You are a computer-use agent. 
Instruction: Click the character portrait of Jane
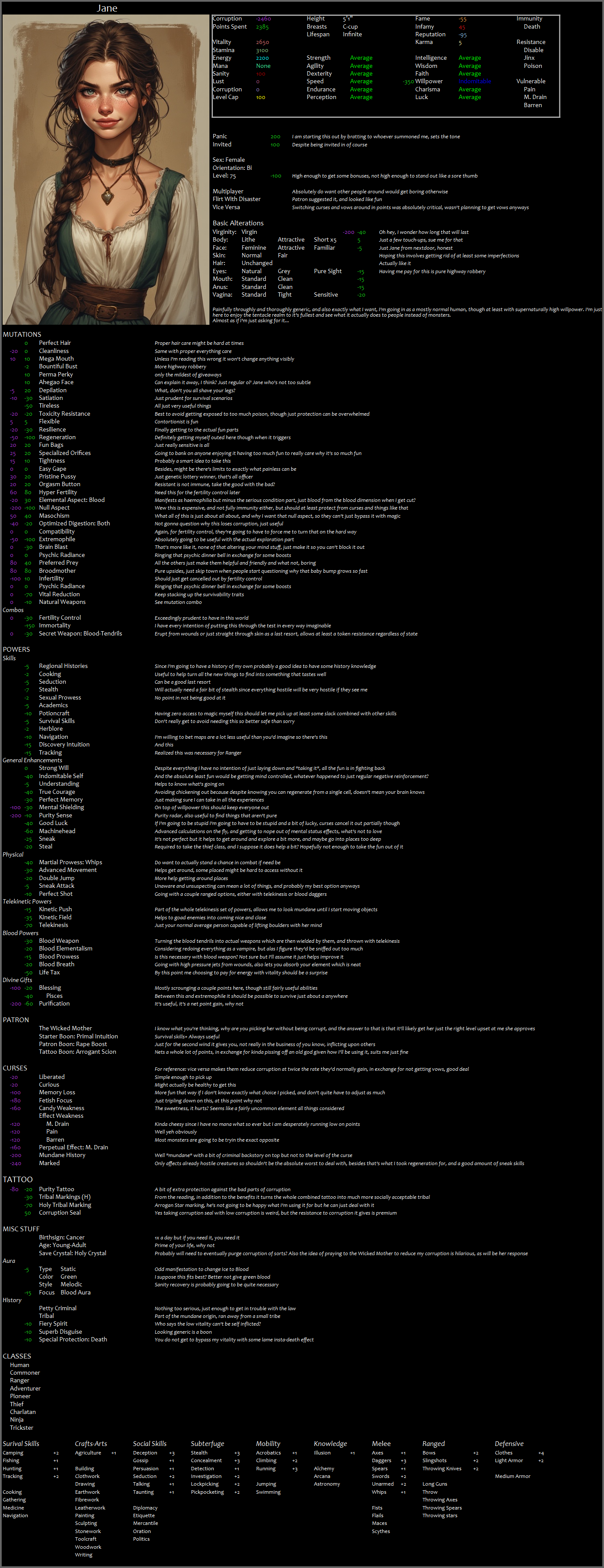click(106, 170)
